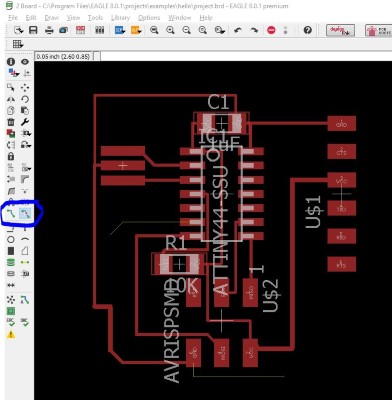This screenshot has width=392, height=400.
Task: Open the Draw menu
Action: [51, 17]
